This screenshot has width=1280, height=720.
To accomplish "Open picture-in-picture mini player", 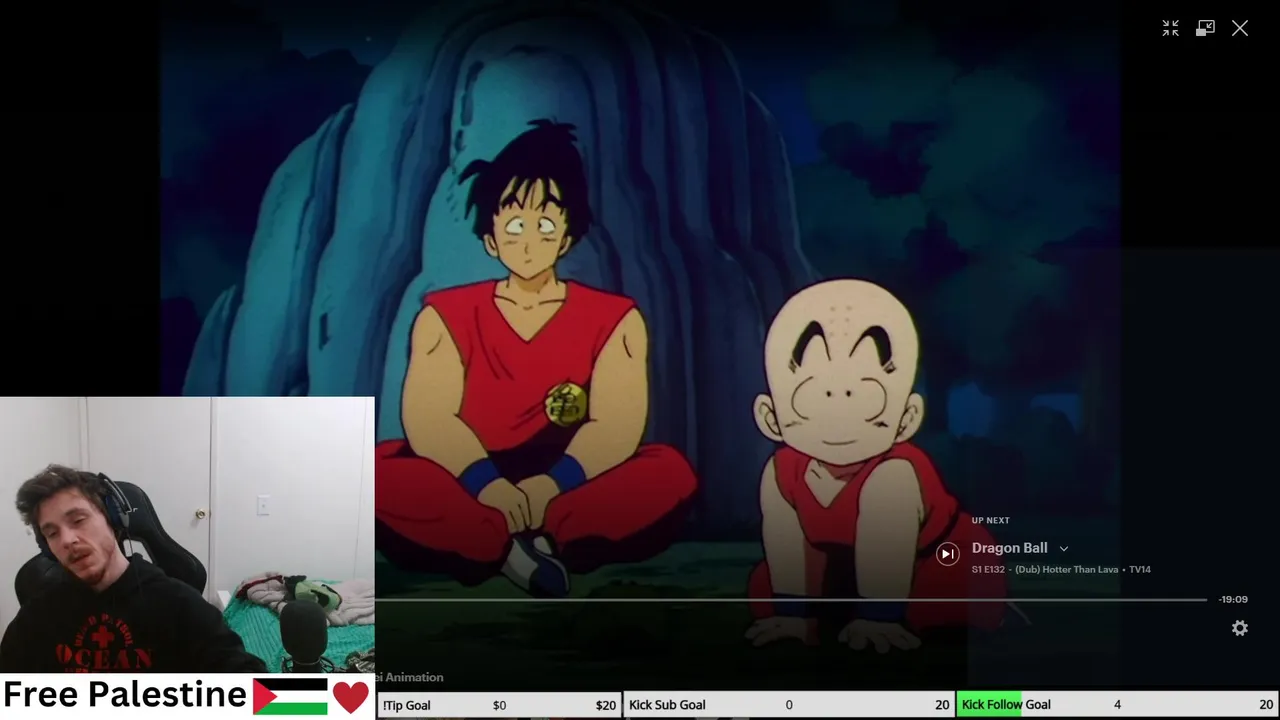I will point(1205,28).
